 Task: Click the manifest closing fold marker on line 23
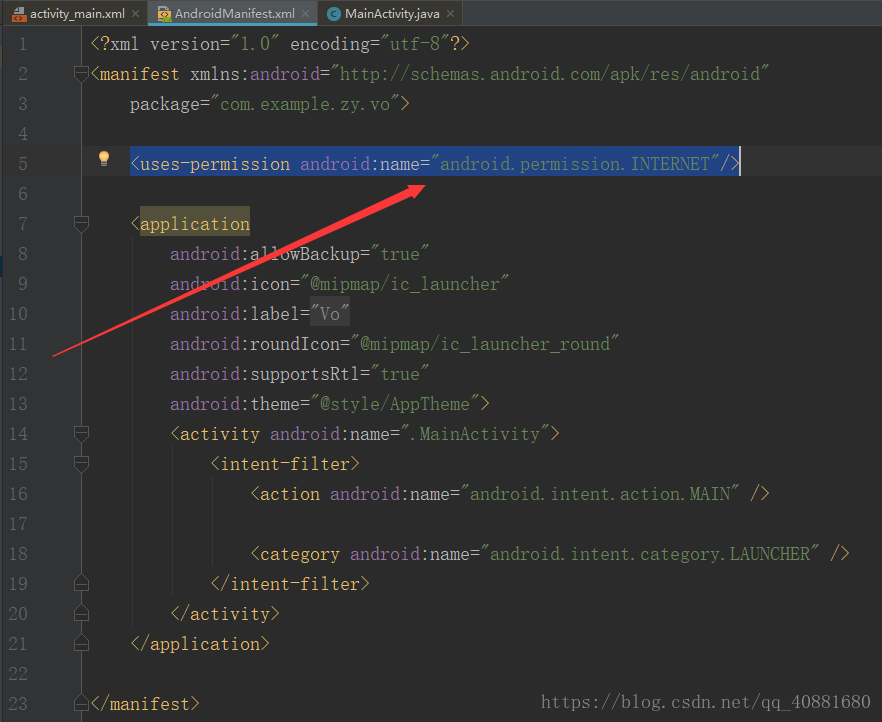point(81,703)
